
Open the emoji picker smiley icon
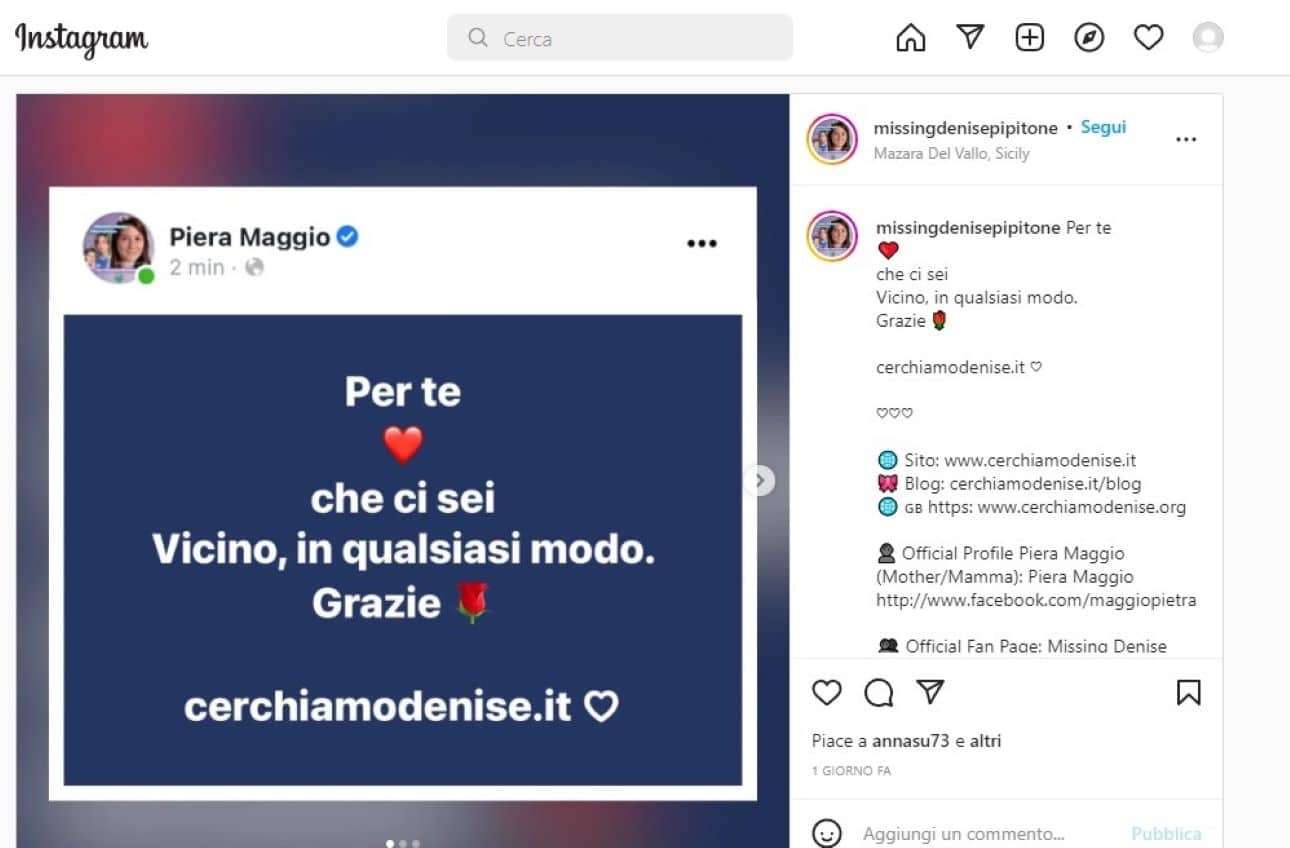pyautogui.click(x=826, y=833)
